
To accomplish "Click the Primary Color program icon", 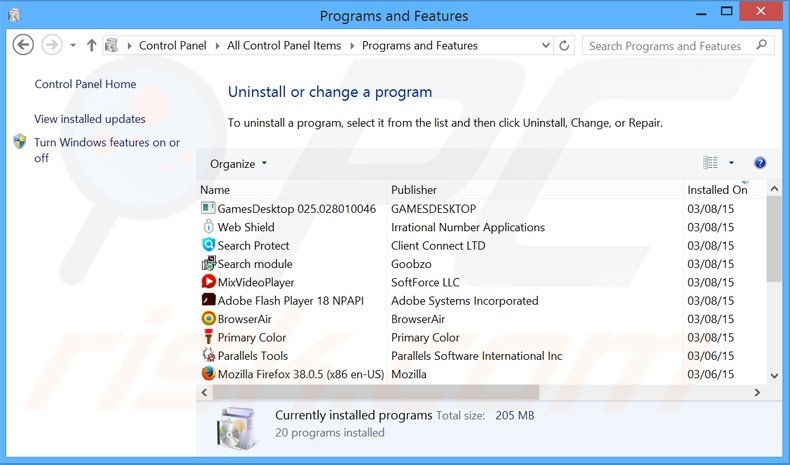I will coord(208,337).
